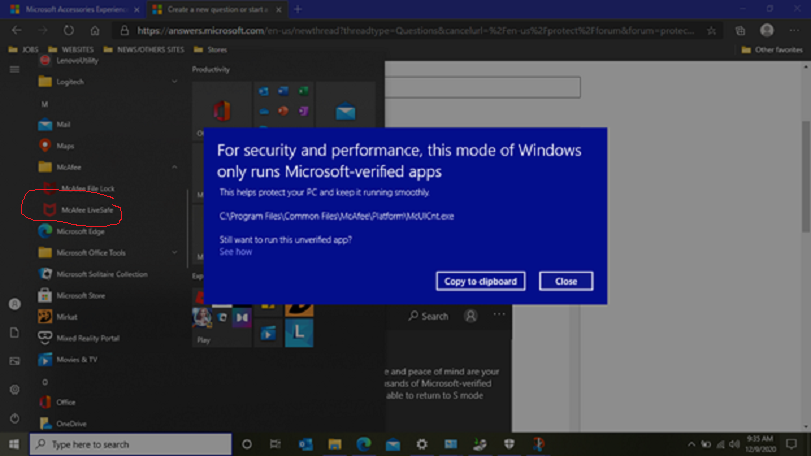Open Office app in Start list
811x456 pixels.
click(x=57, y=402)
